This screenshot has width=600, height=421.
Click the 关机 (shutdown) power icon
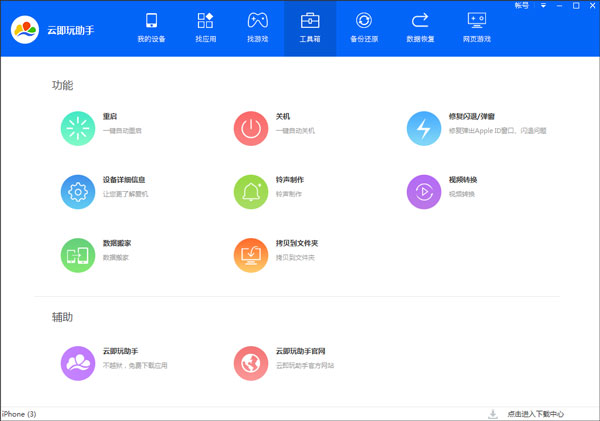click(249, 129)
